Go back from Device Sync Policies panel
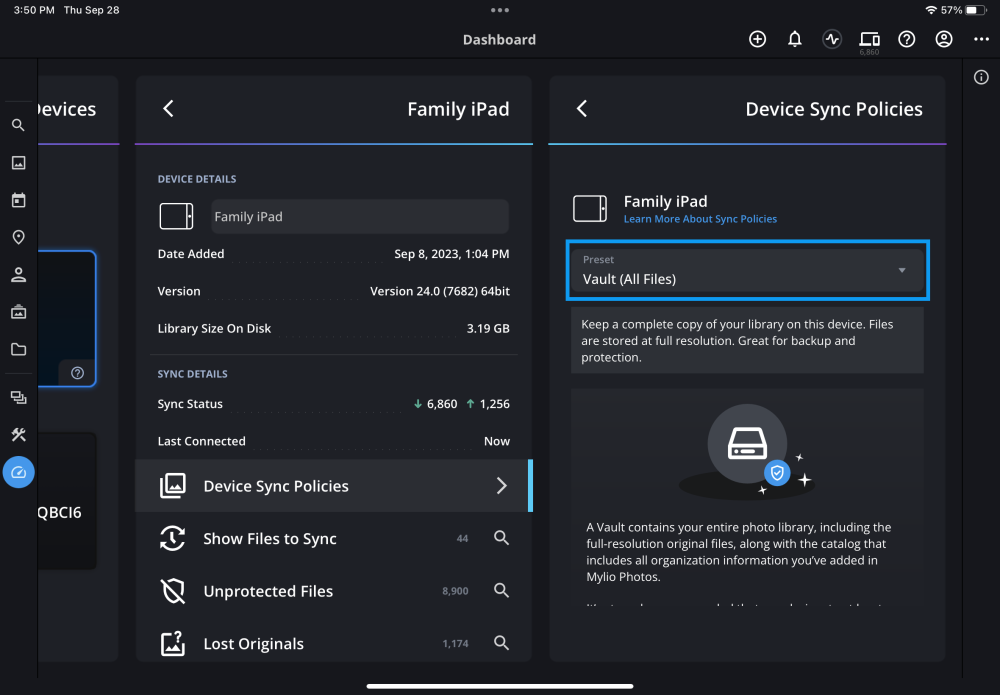Image resolution: width=1000 pixels, height=695 pixels. [x=582, y=108]
